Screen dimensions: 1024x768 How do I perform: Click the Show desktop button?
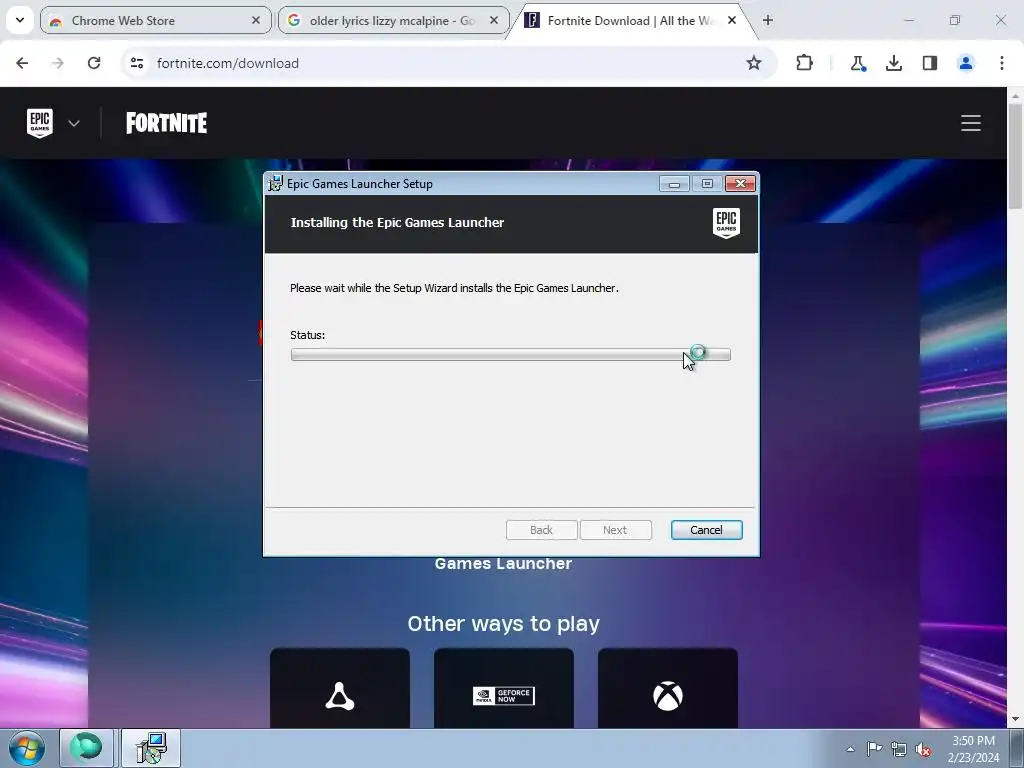[x=1017, y=748]
